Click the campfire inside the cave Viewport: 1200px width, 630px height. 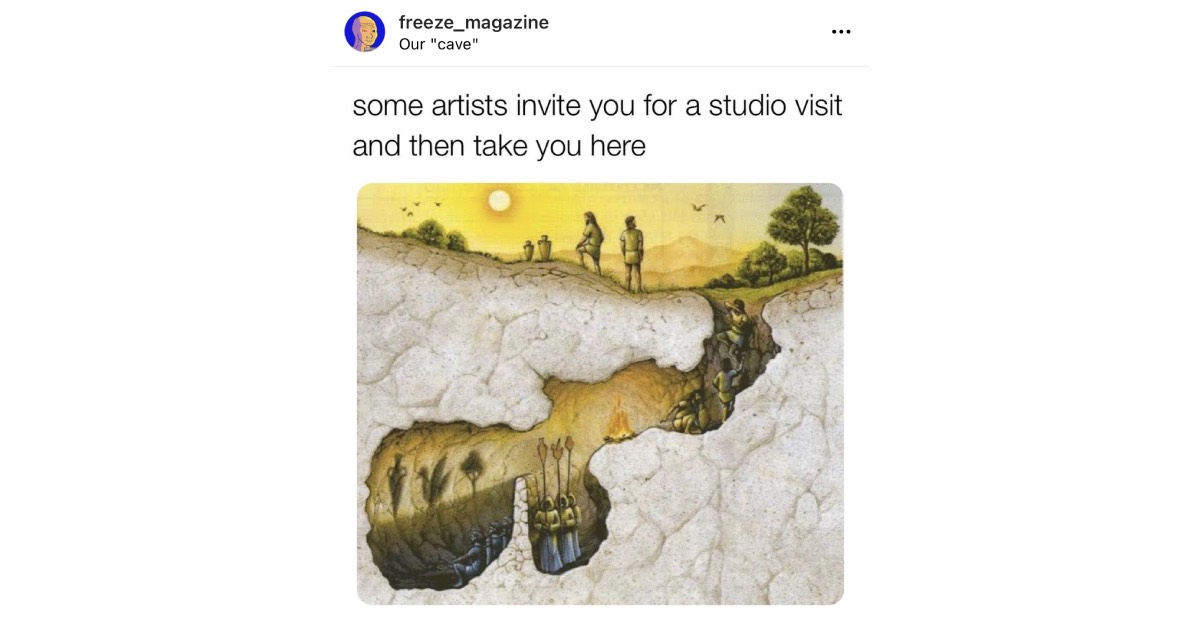(x=621, y=421)
